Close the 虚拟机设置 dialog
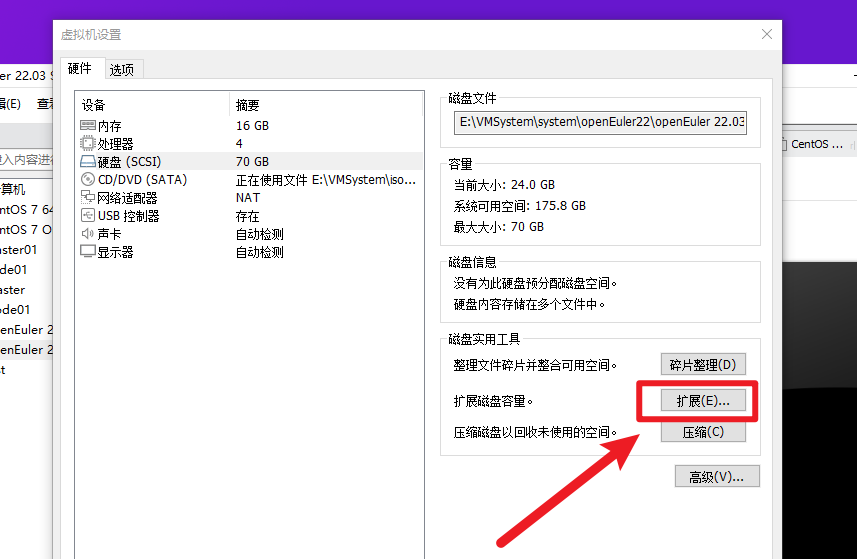The width and height of the screenshot is (857, 559). [x=766, y=34]
